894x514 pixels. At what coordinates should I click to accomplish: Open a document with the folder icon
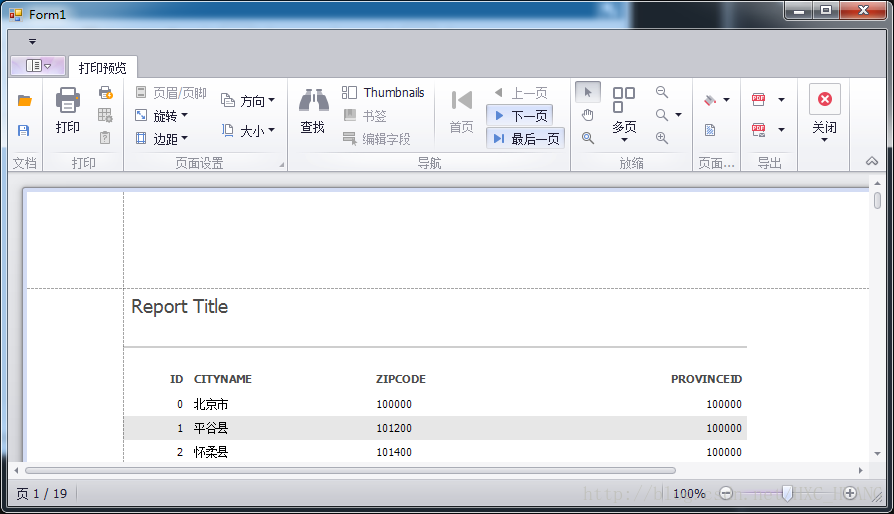[x=24, y=101]
